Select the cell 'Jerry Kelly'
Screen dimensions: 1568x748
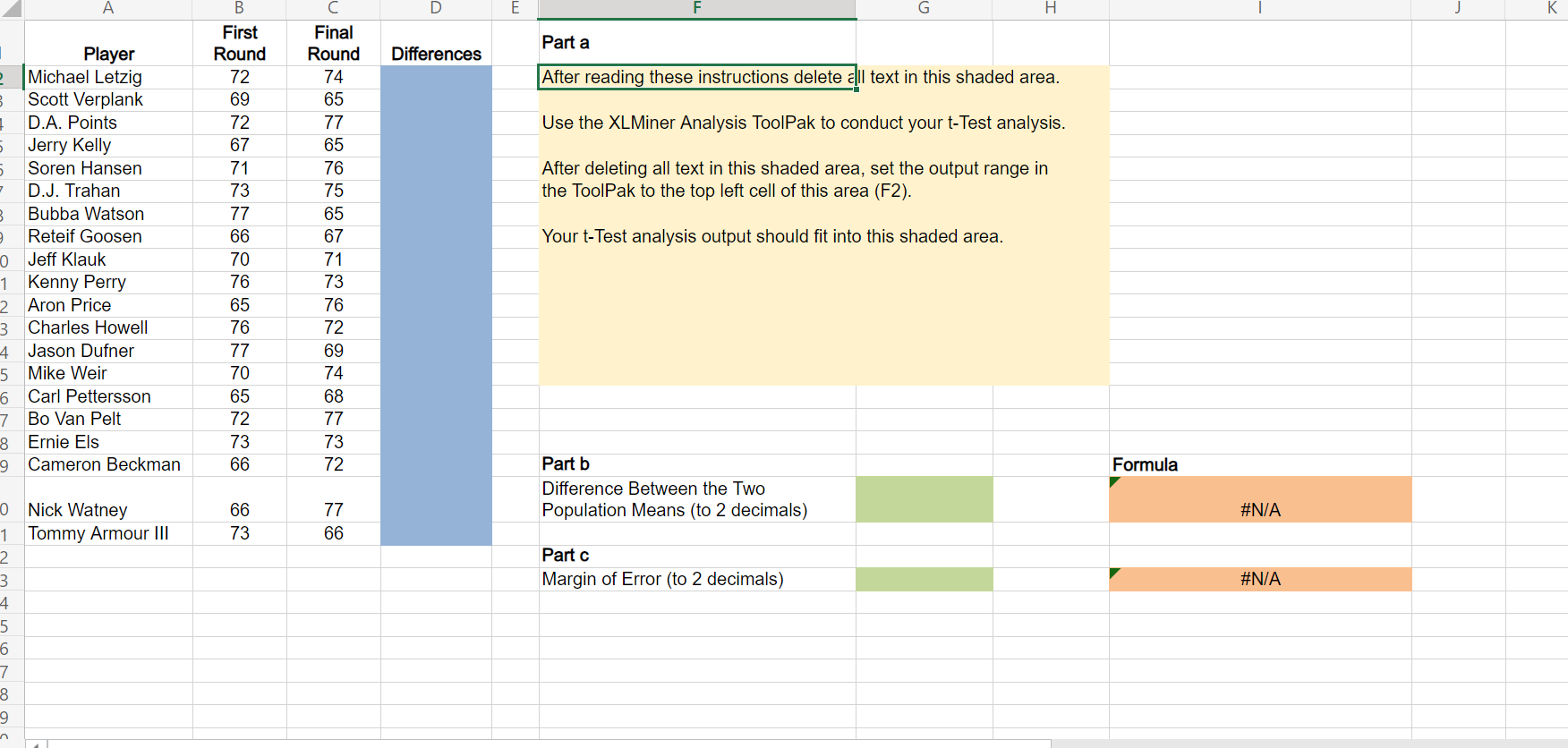[x=108, y=145]
